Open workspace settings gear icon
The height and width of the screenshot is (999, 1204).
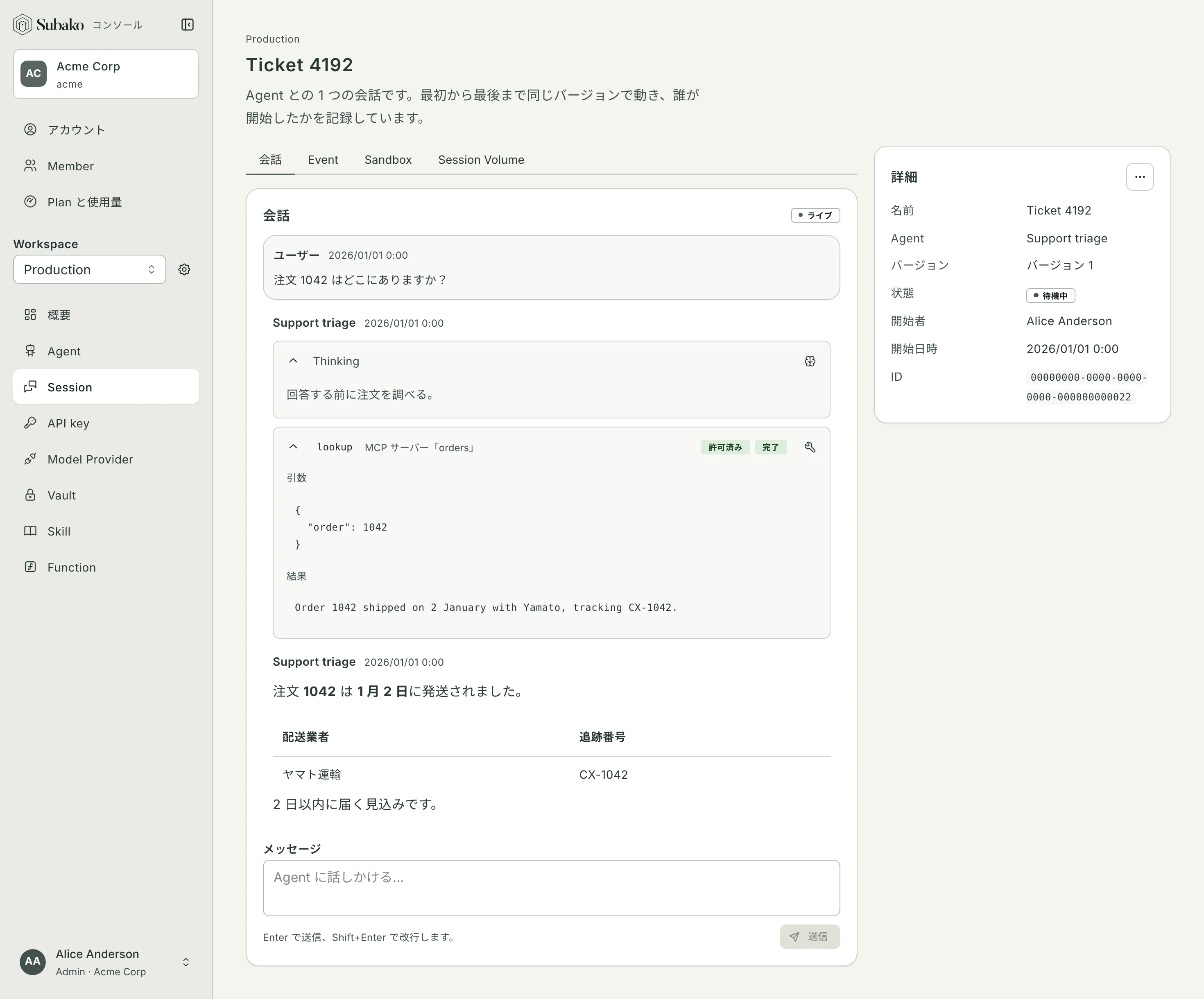pos(184,269)
